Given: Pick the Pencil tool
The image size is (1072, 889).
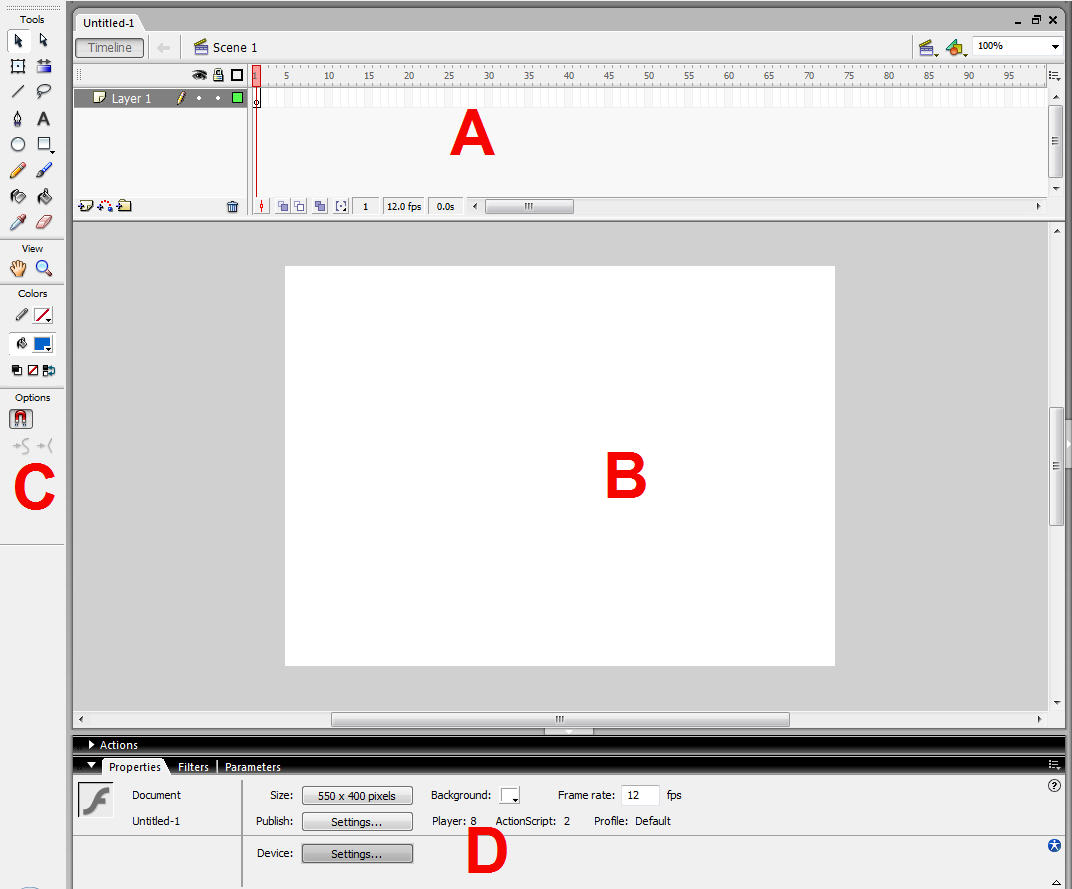Looking at the screenshot, I should [x=18, y=171].
